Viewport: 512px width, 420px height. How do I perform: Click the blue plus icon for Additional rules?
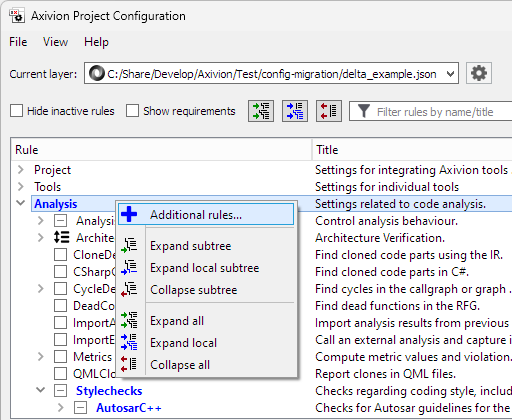tap(129, 214)
